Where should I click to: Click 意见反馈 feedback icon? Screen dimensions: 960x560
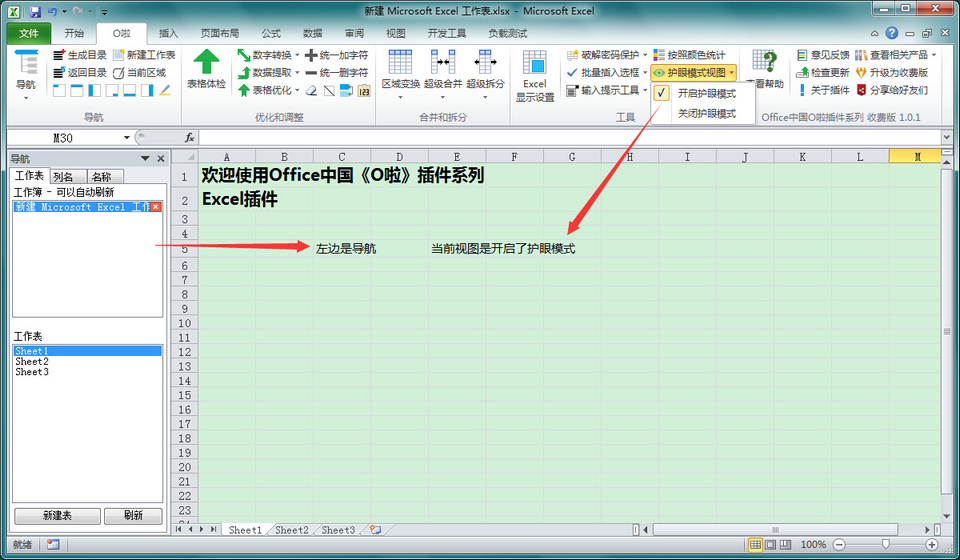click(802, 55)
